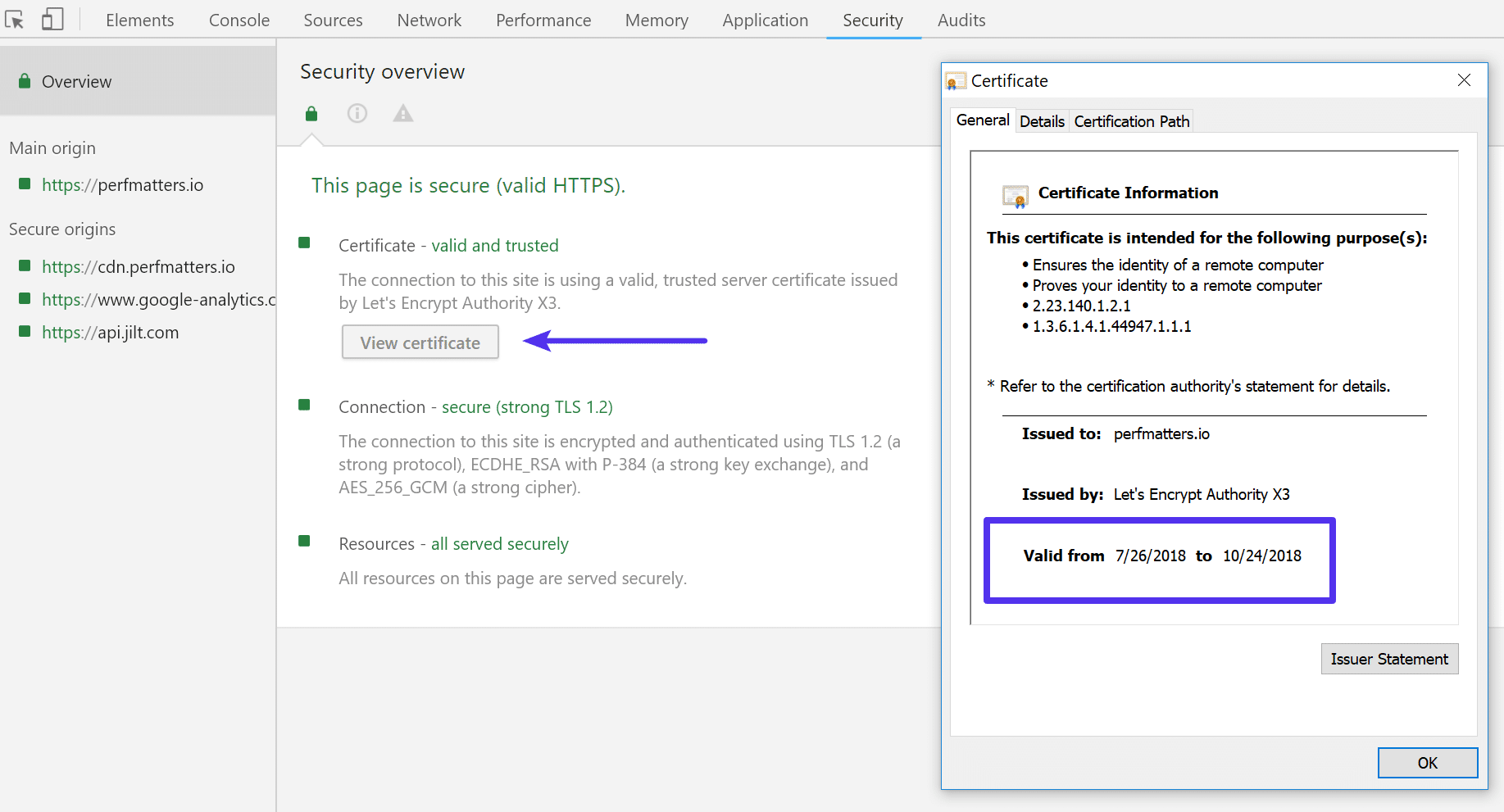Switch to the Details tab in Certificate dialog

1042,120
